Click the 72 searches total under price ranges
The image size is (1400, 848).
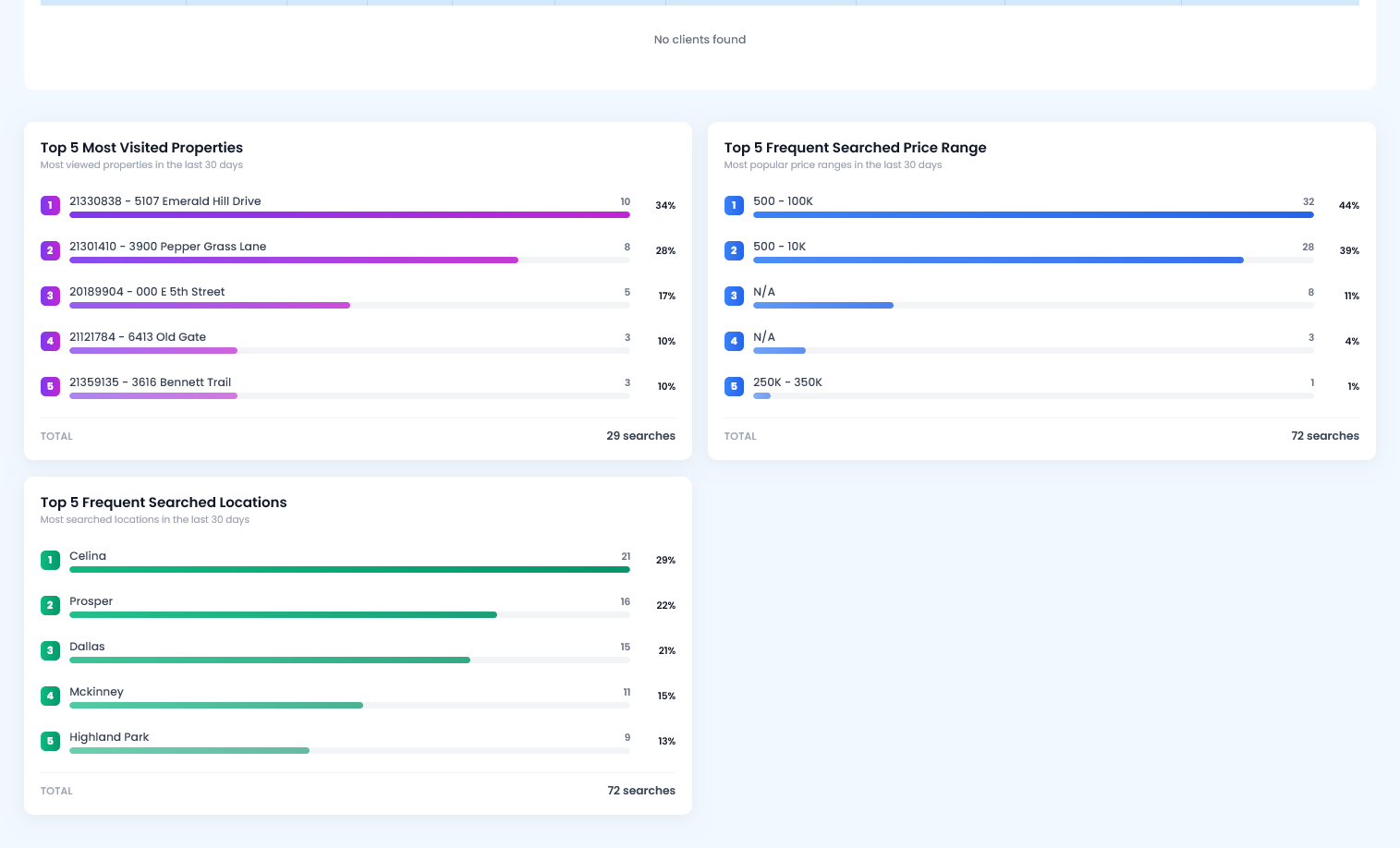1325,436
